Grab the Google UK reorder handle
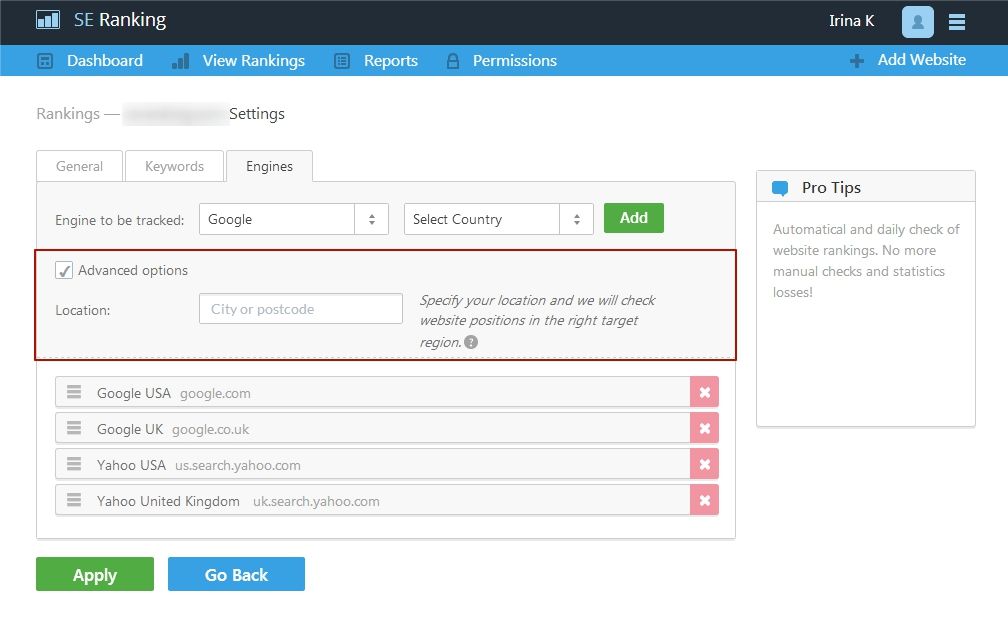Screen dimensions: 1008x628 click(x=74, y=428)
